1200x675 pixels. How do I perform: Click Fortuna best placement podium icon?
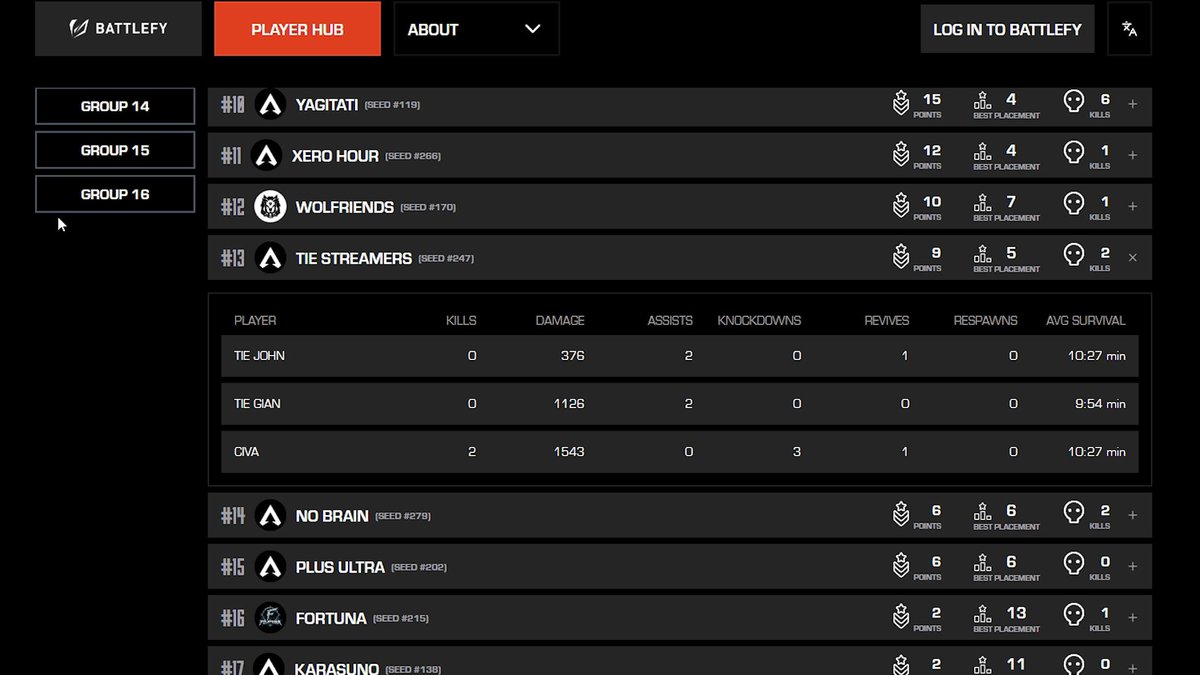[982, 614]
